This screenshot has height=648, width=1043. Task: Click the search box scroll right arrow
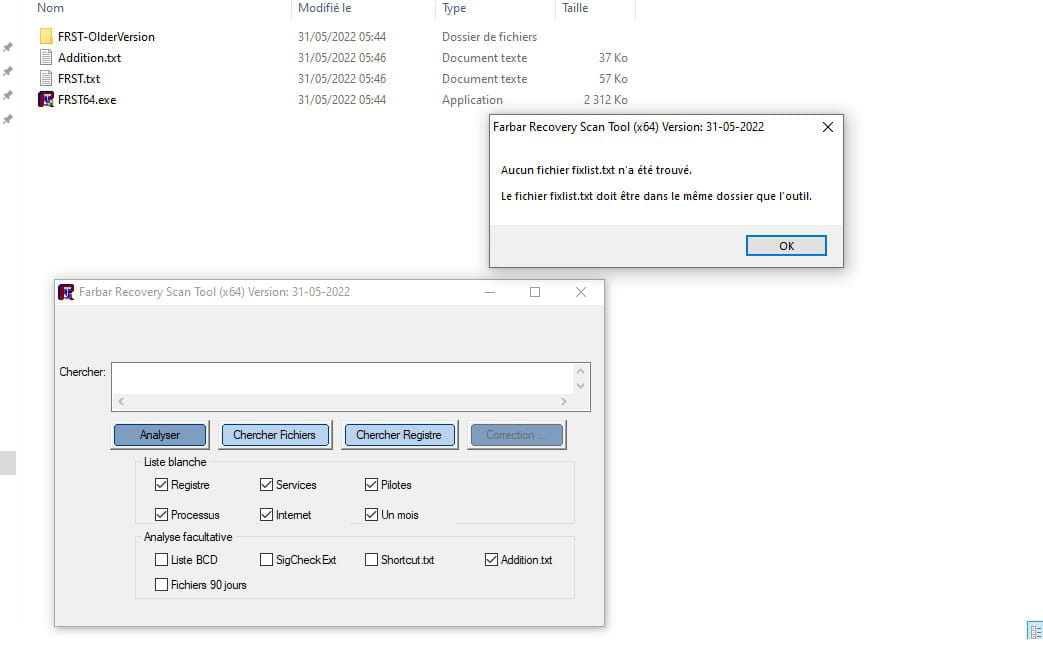click(563, 401)
